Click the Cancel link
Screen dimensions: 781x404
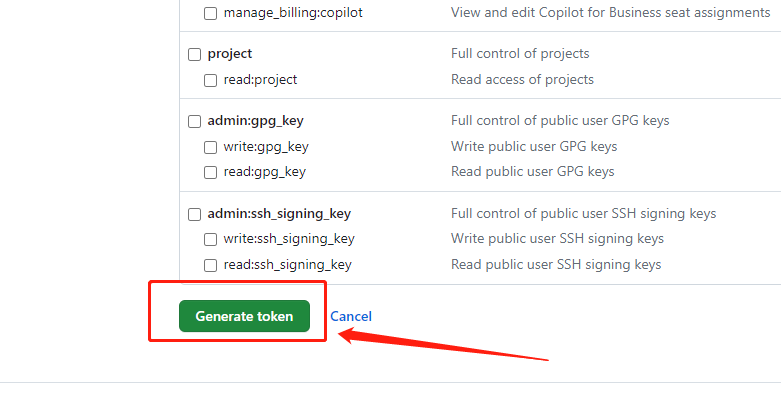351,316
